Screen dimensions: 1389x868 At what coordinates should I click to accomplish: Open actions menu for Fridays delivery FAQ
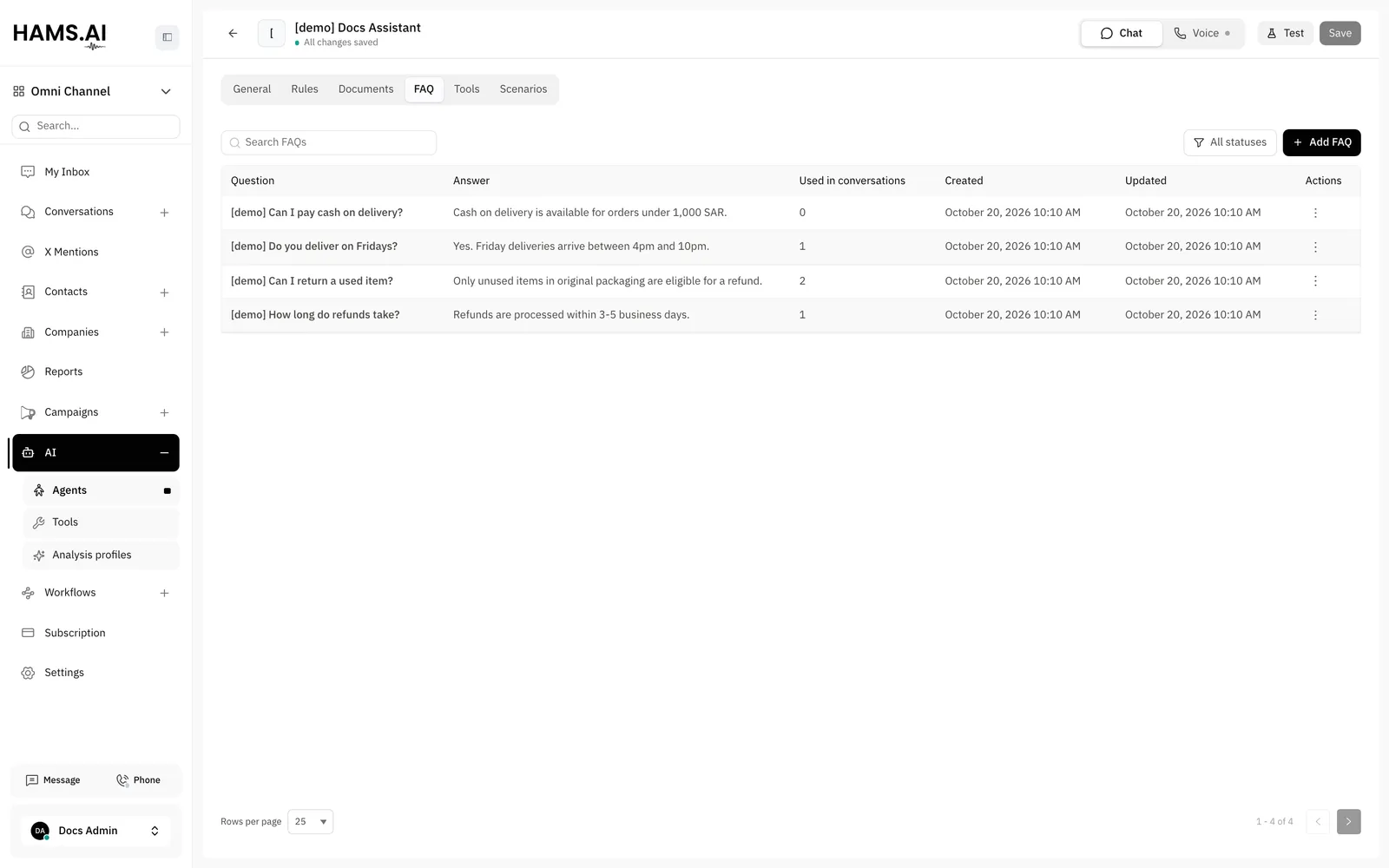coord(1315,247)
